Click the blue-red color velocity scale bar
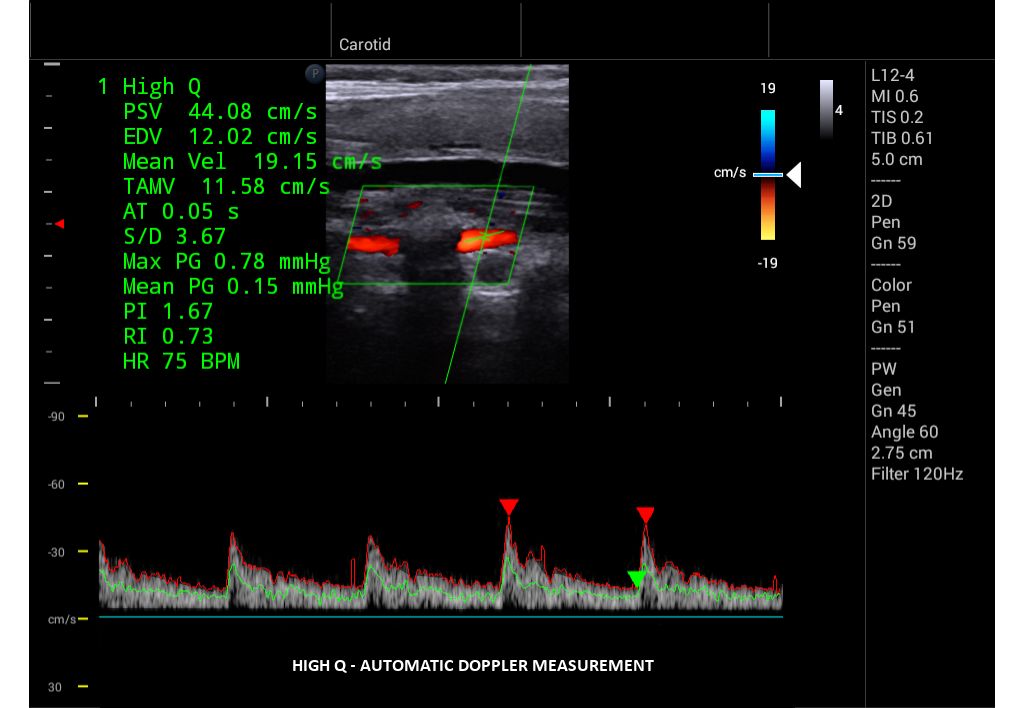The width and height of the screenshot is (1024, 708). pyautogui.click(x=767, y=175)
